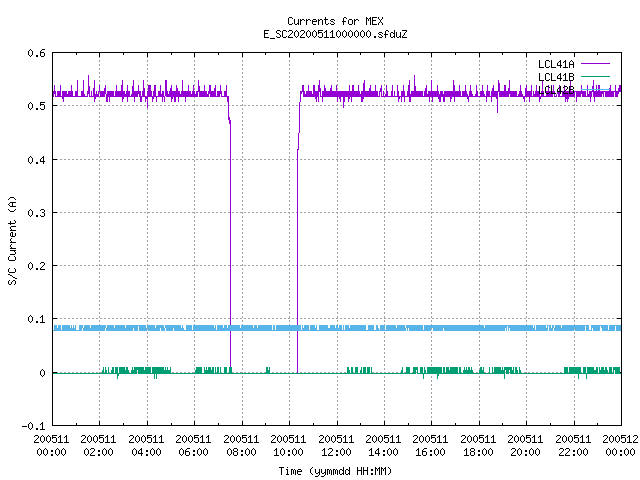
Task: Click the 200511 06:00 x-axis label
Action: coord(193,445)
